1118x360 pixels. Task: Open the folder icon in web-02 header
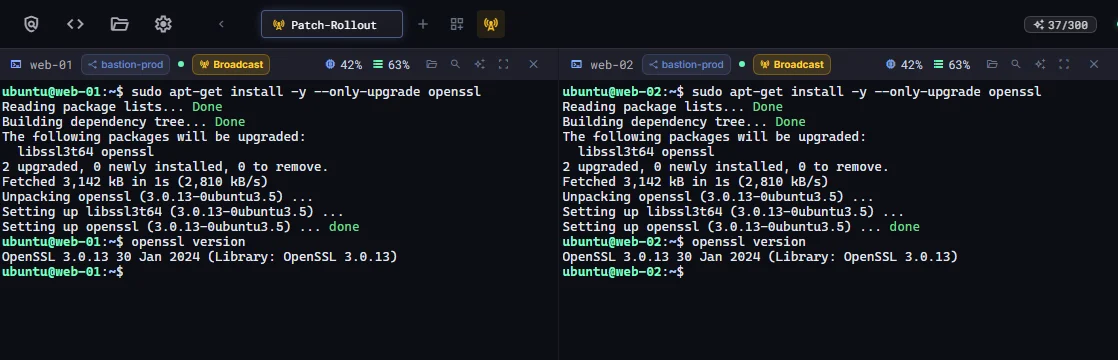click(x=992, y=64)
